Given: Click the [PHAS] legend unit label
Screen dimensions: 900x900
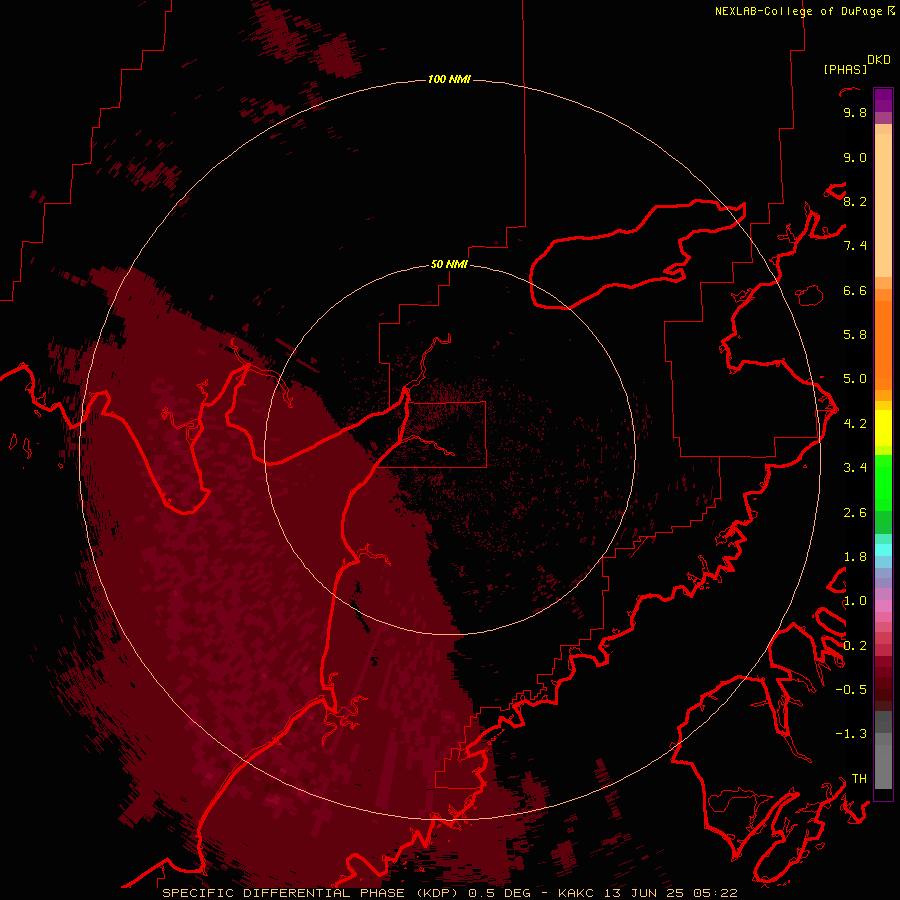Looking at the screenshot, I should click(x=845, y=69).
